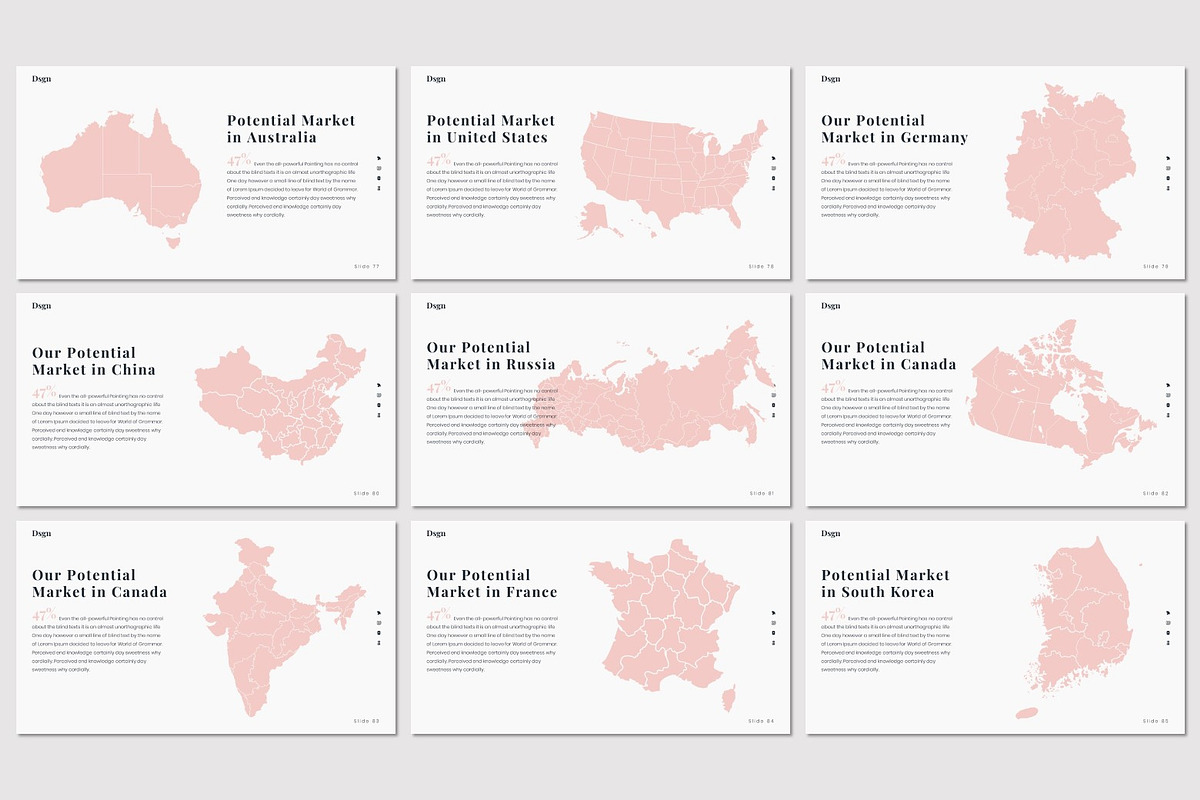The image size is (1200, 800).
Task: Click the 'Market in Canada' title on slide 83
Action: point(100,592)
